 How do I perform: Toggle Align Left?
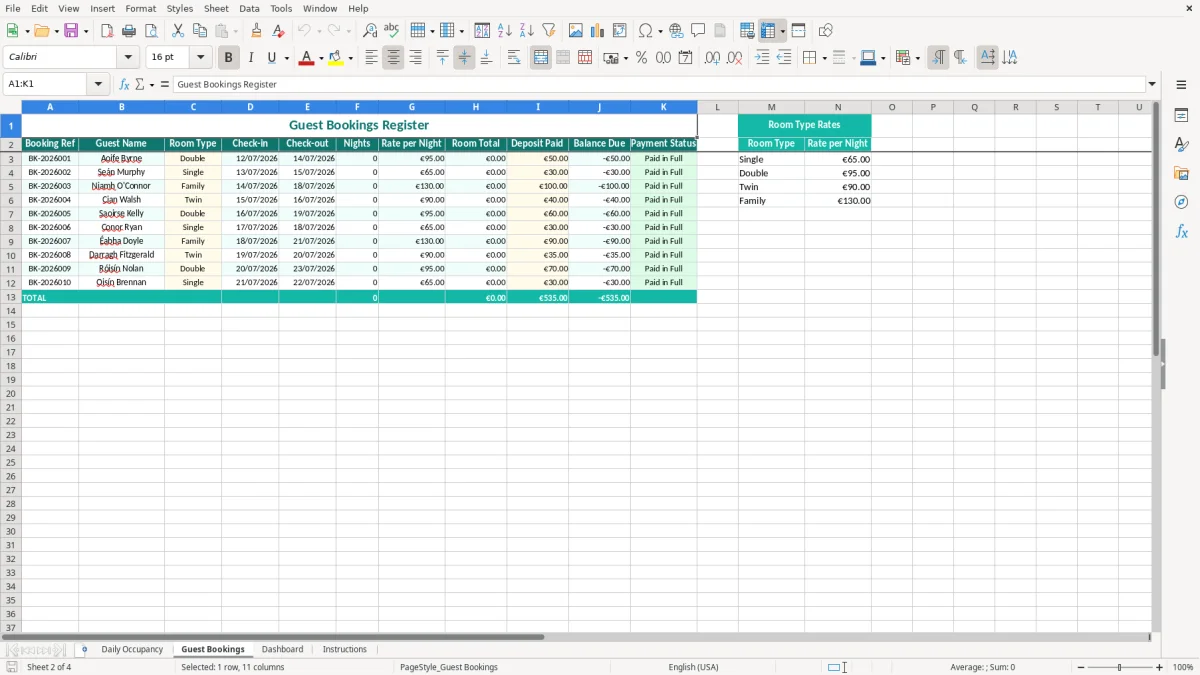(x=371, y=58)
